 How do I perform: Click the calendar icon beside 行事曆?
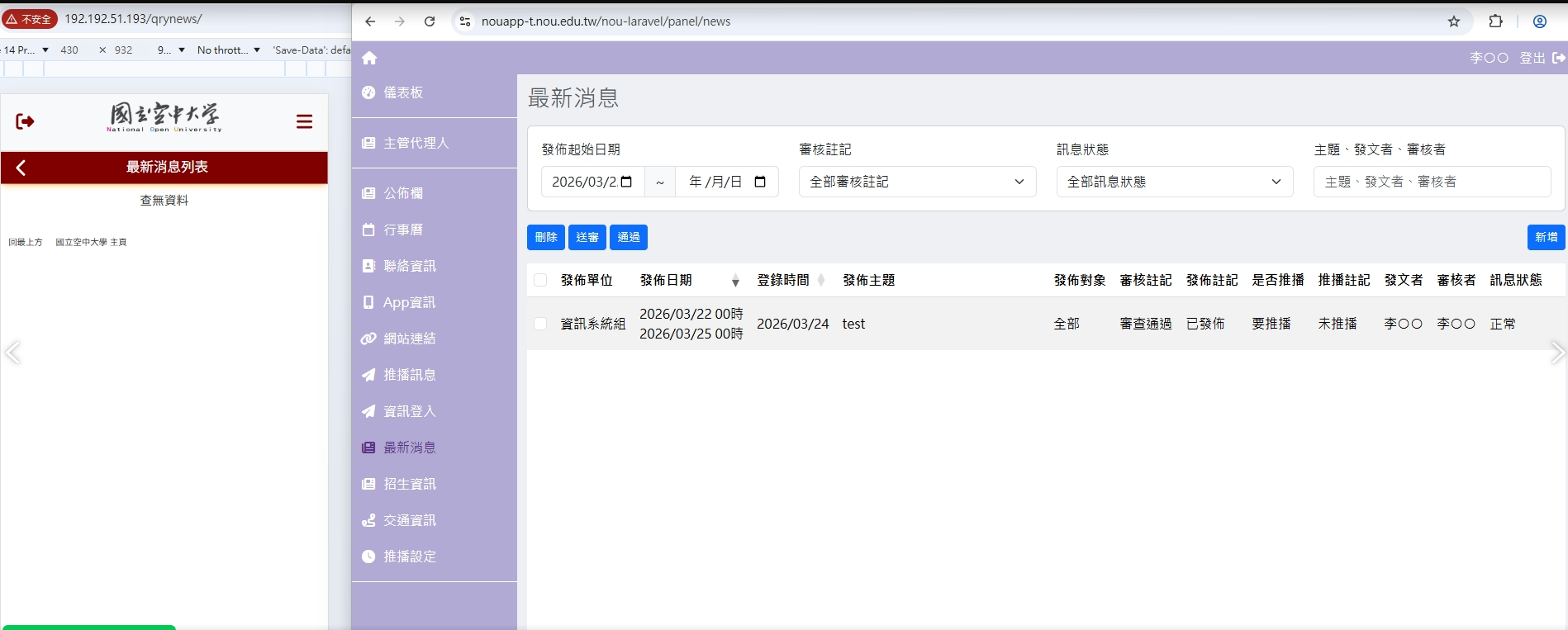(368, 230)
